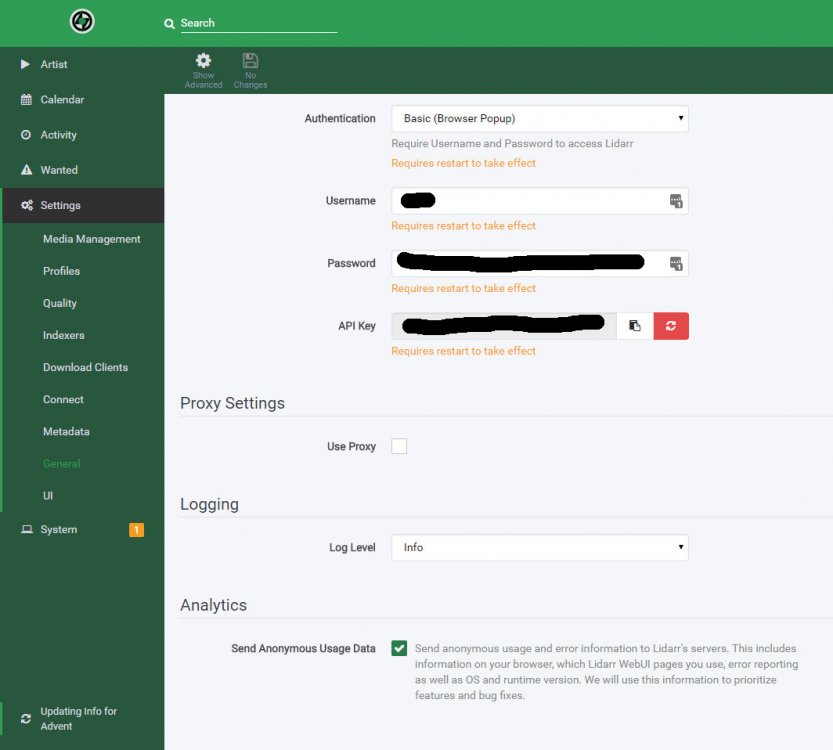Open Quality settings
Screen dimensions: 833x750
tap(60, 303)
